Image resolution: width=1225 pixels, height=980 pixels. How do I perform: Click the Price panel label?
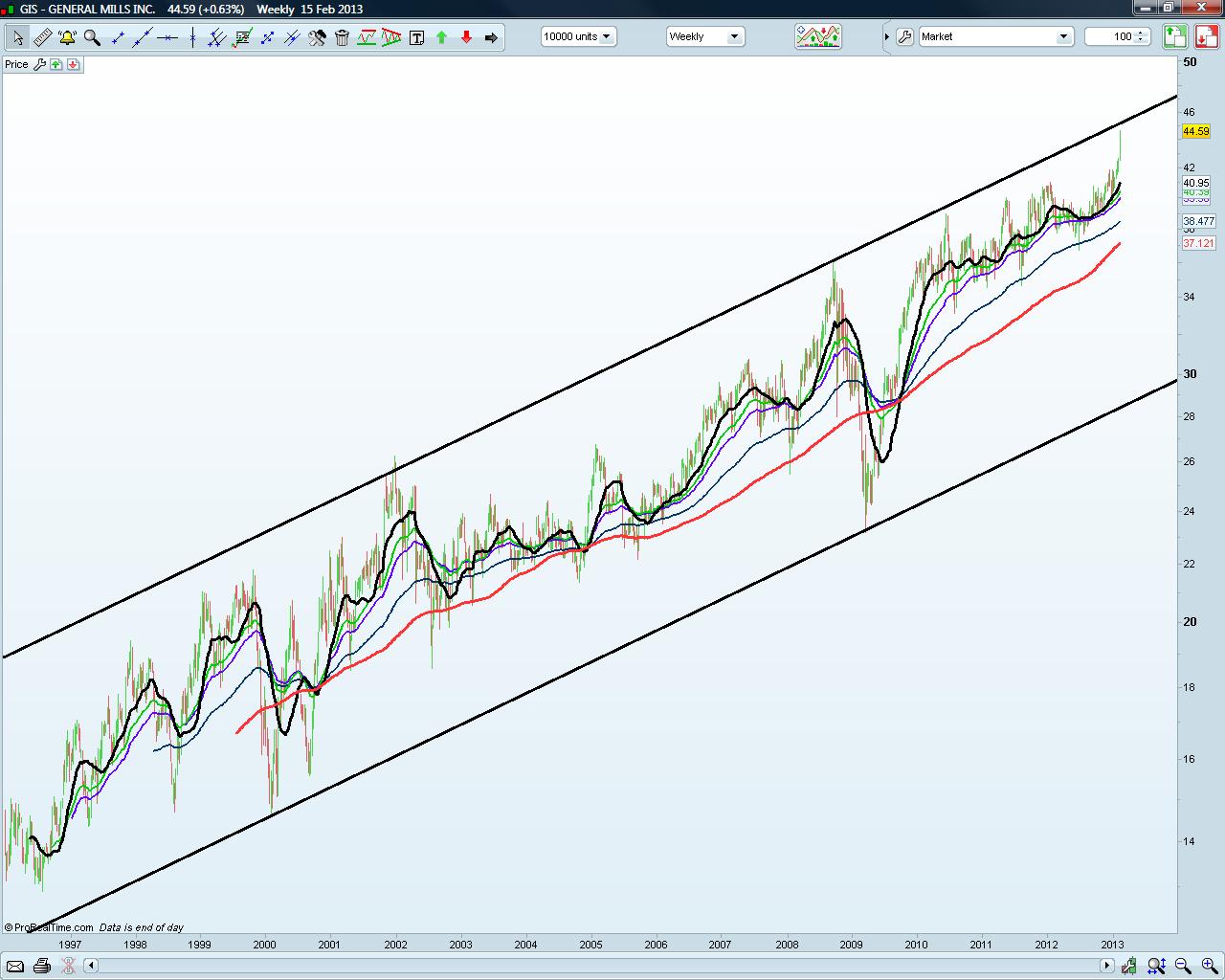point(16,64)
